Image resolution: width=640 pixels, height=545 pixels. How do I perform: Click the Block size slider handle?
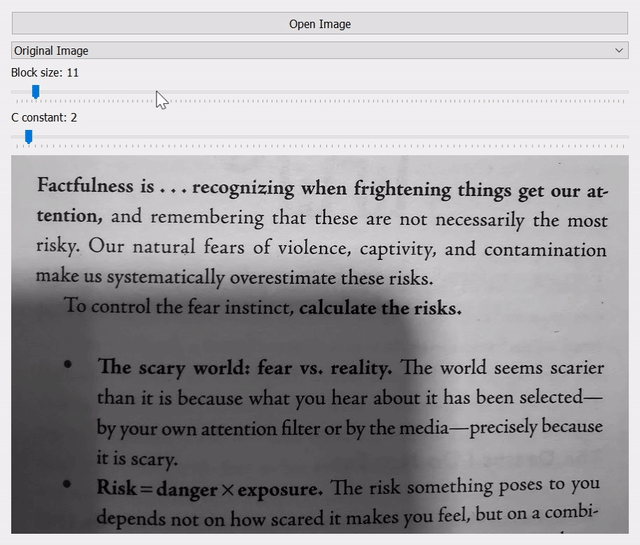pos(36,92)
